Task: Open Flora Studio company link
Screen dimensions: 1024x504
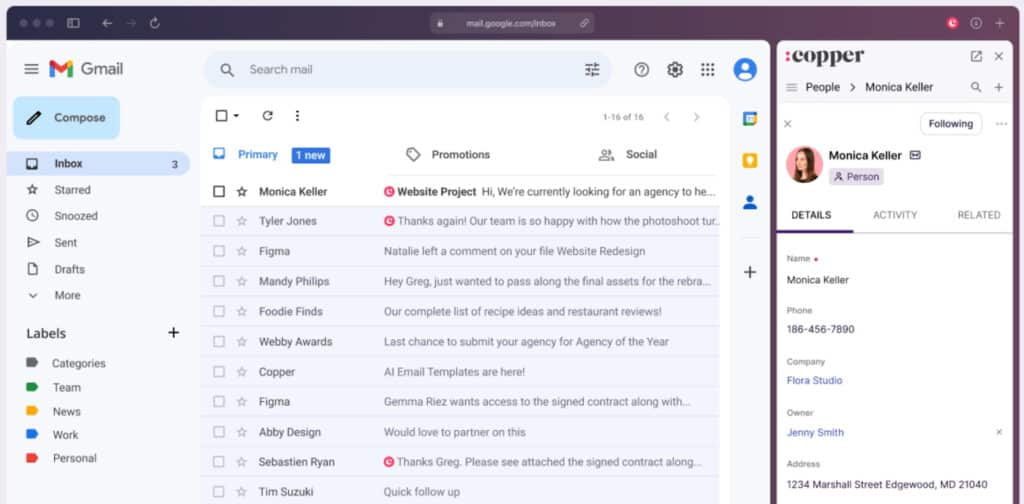Action: (x=814, y=381)
